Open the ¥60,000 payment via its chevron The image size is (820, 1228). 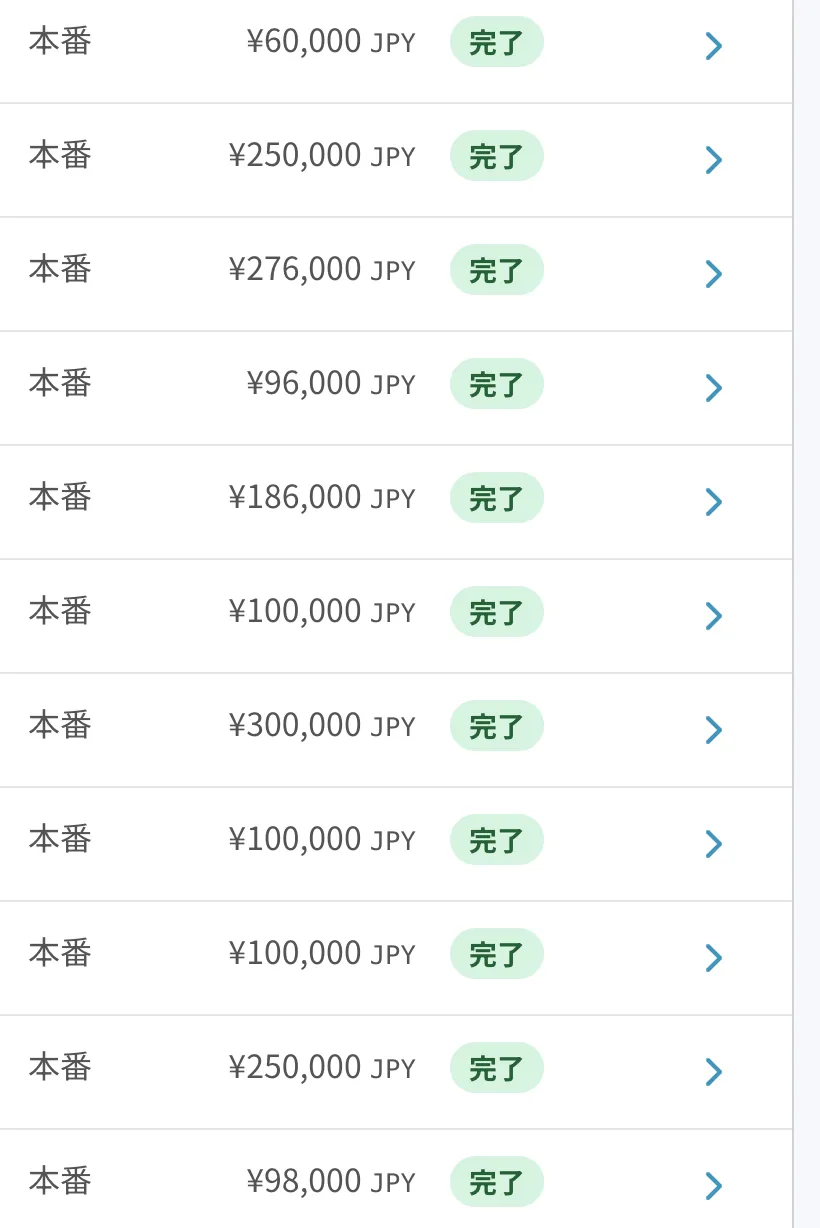pyautogui.click(x=713, y=45)
